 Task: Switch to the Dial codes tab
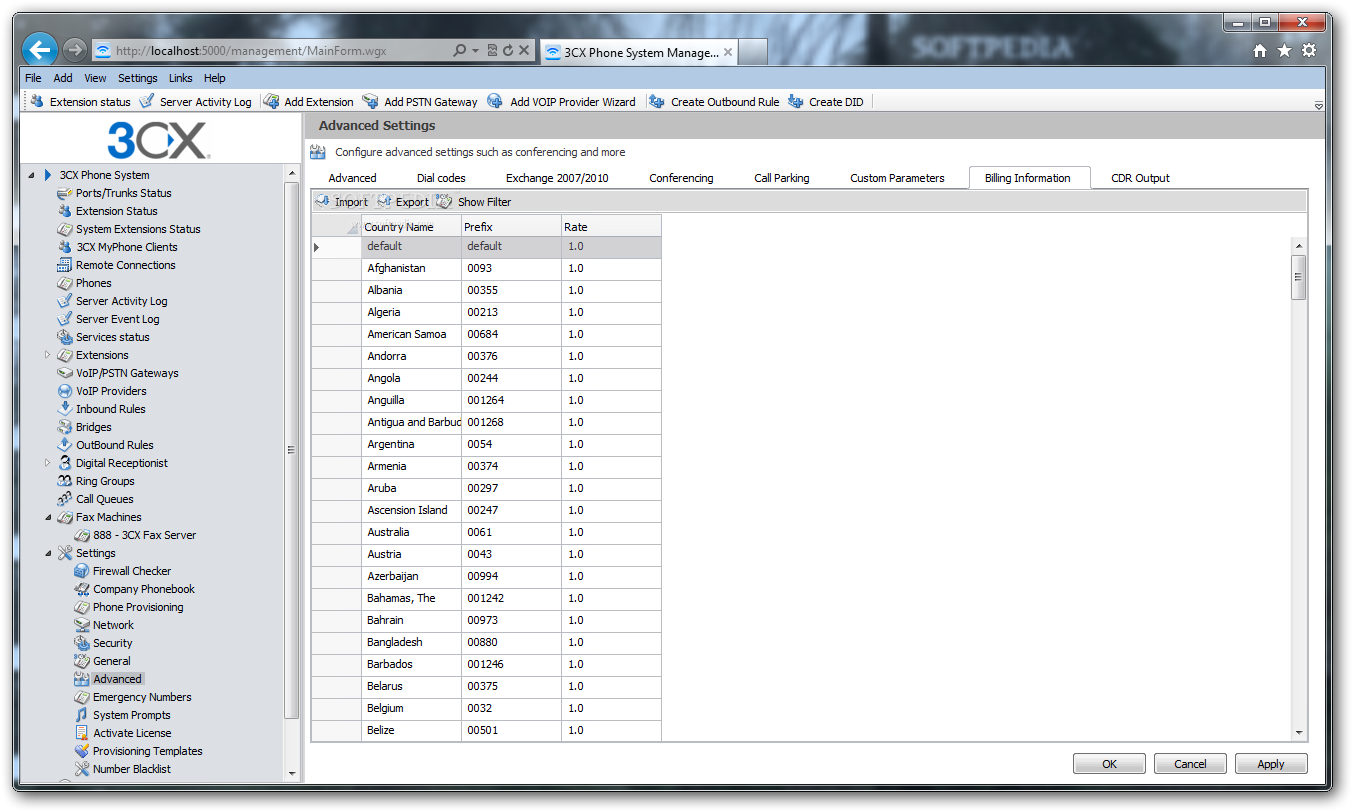click(441, 178)
